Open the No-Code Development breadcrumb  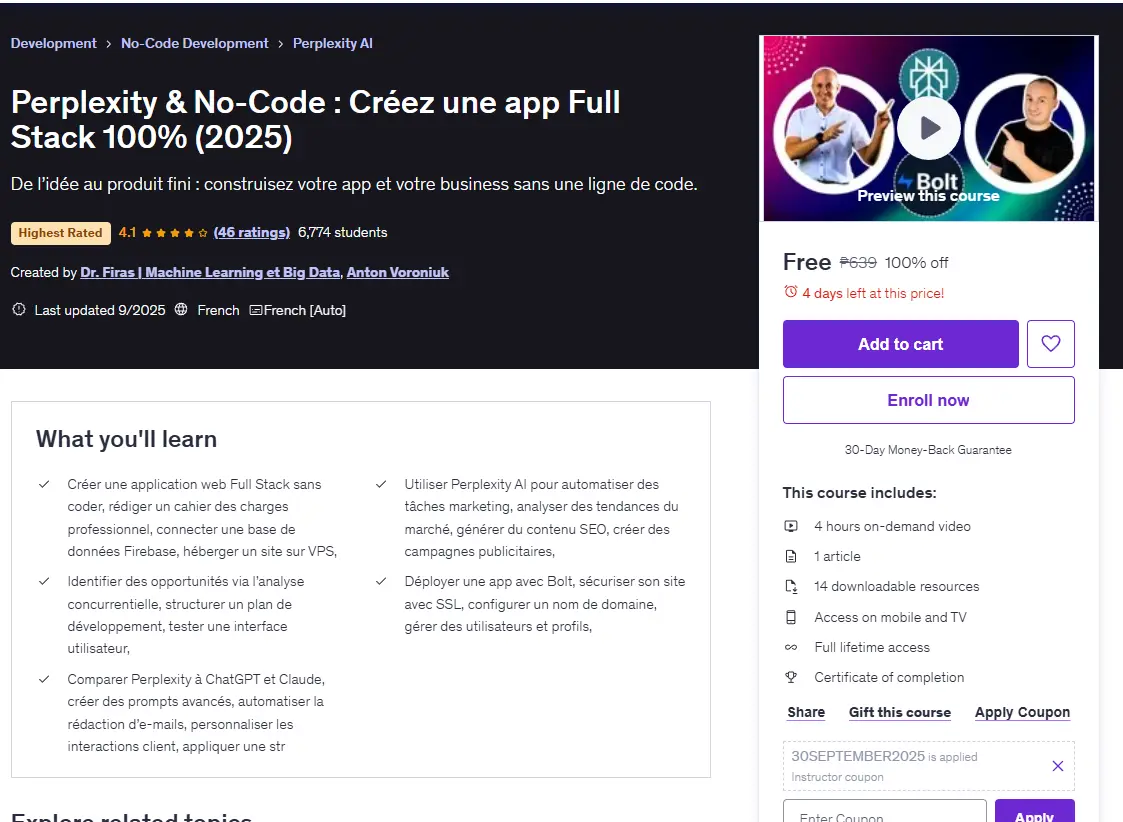click(x=195, y=43)
